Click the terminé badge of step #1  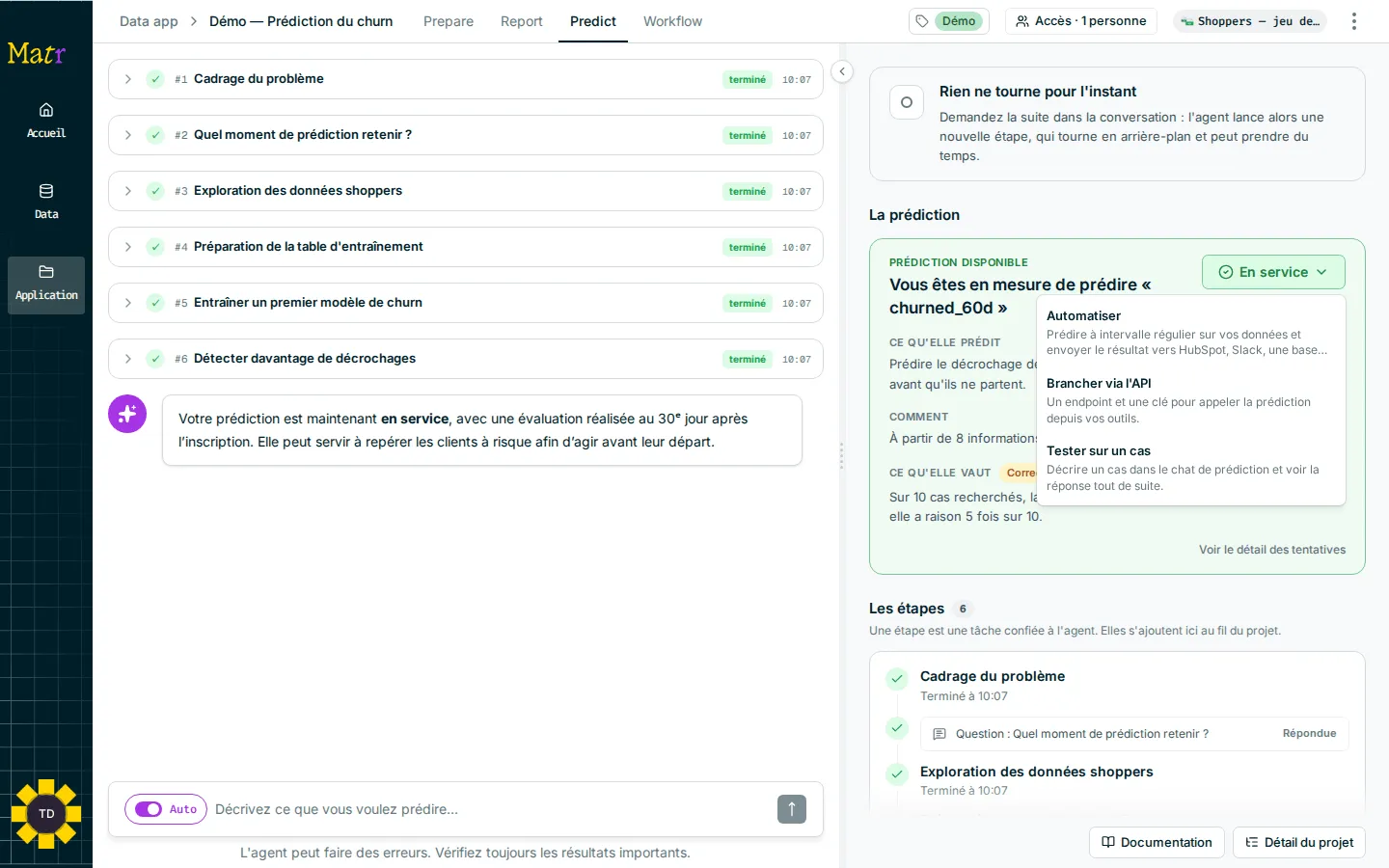point(748,79)
